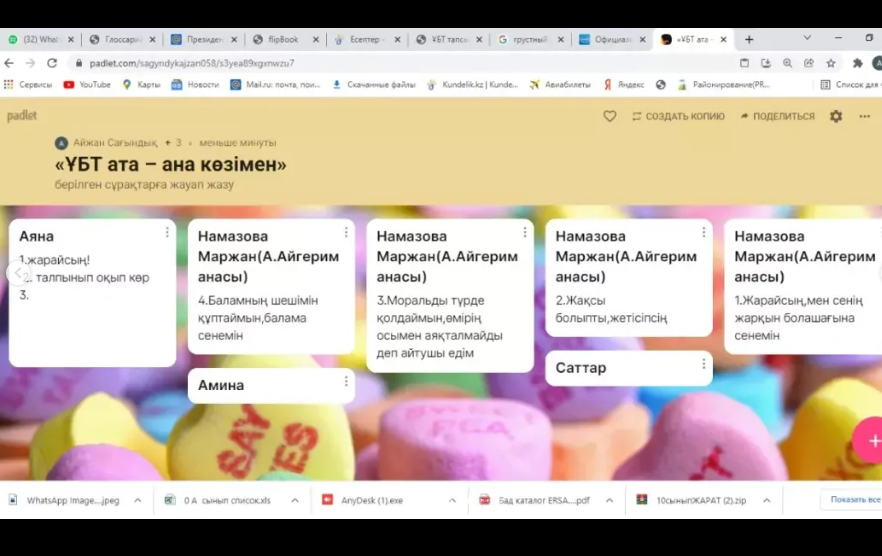Click the address bar with padlet.com URL

click(400, 63)
